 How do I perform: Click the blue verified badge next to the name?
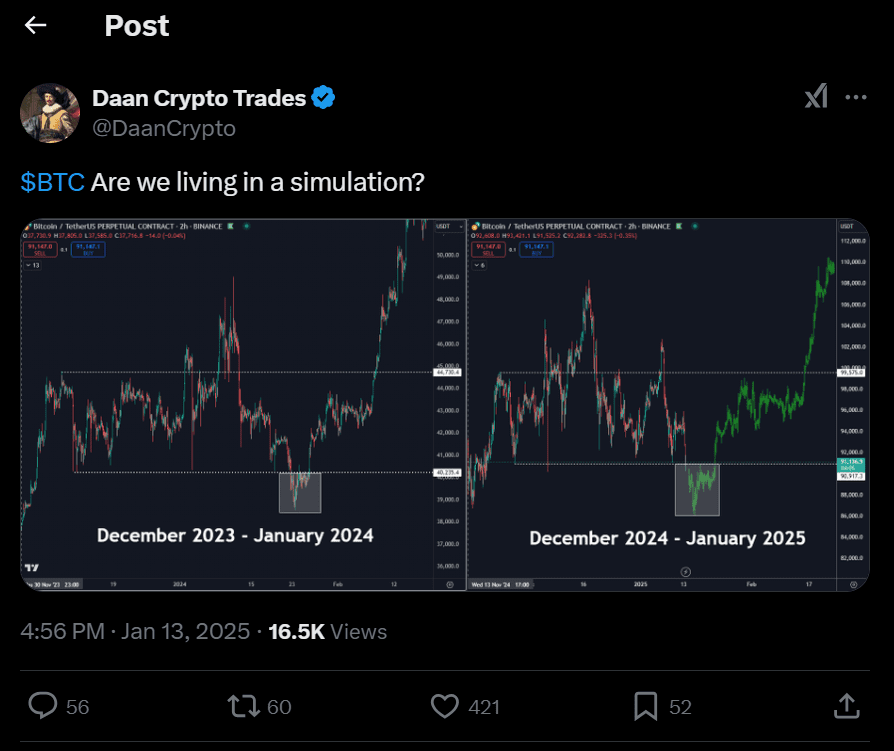[322, 97]
